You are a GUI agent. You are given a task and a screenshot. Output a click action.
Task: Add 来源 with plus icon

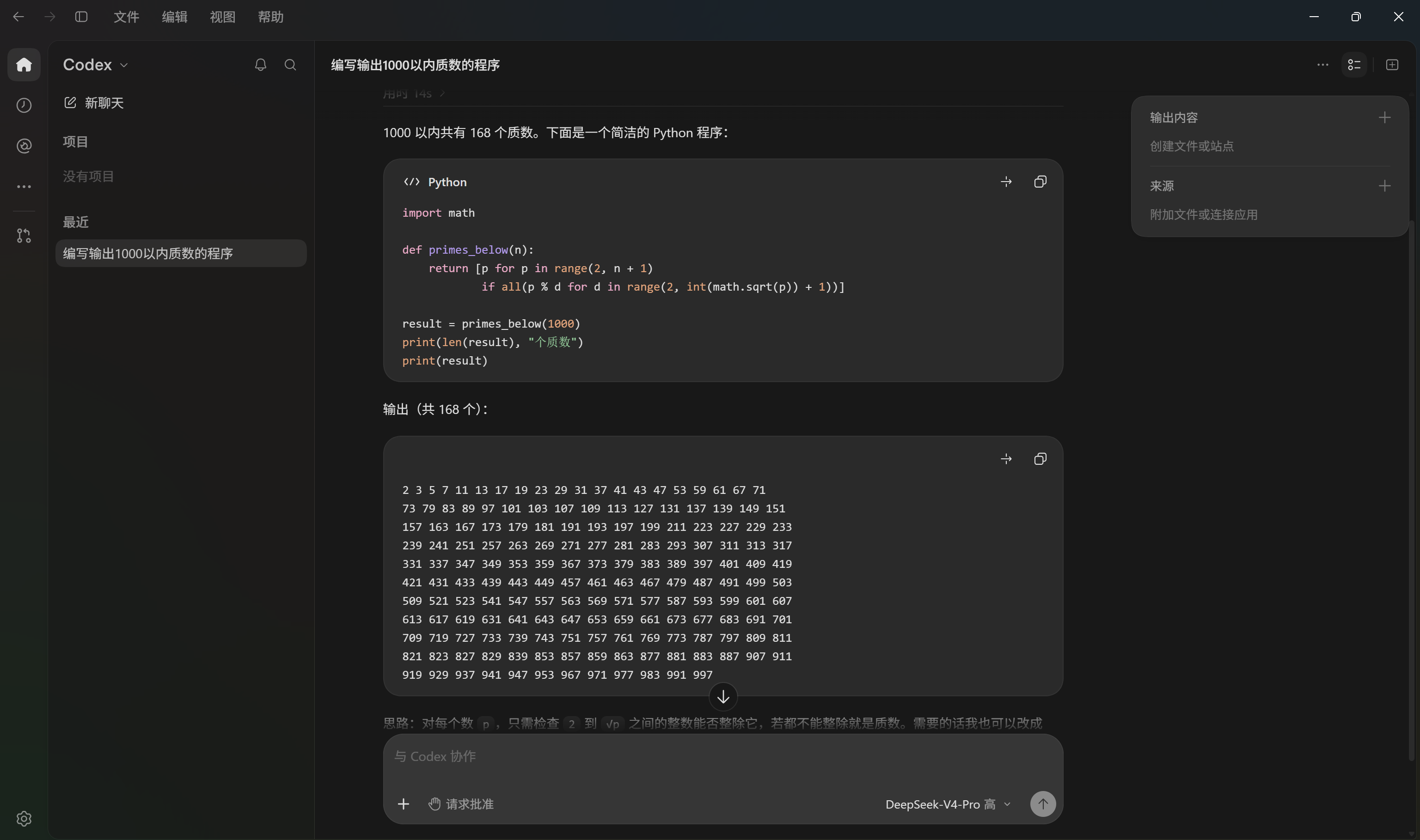pos(1385,186)
